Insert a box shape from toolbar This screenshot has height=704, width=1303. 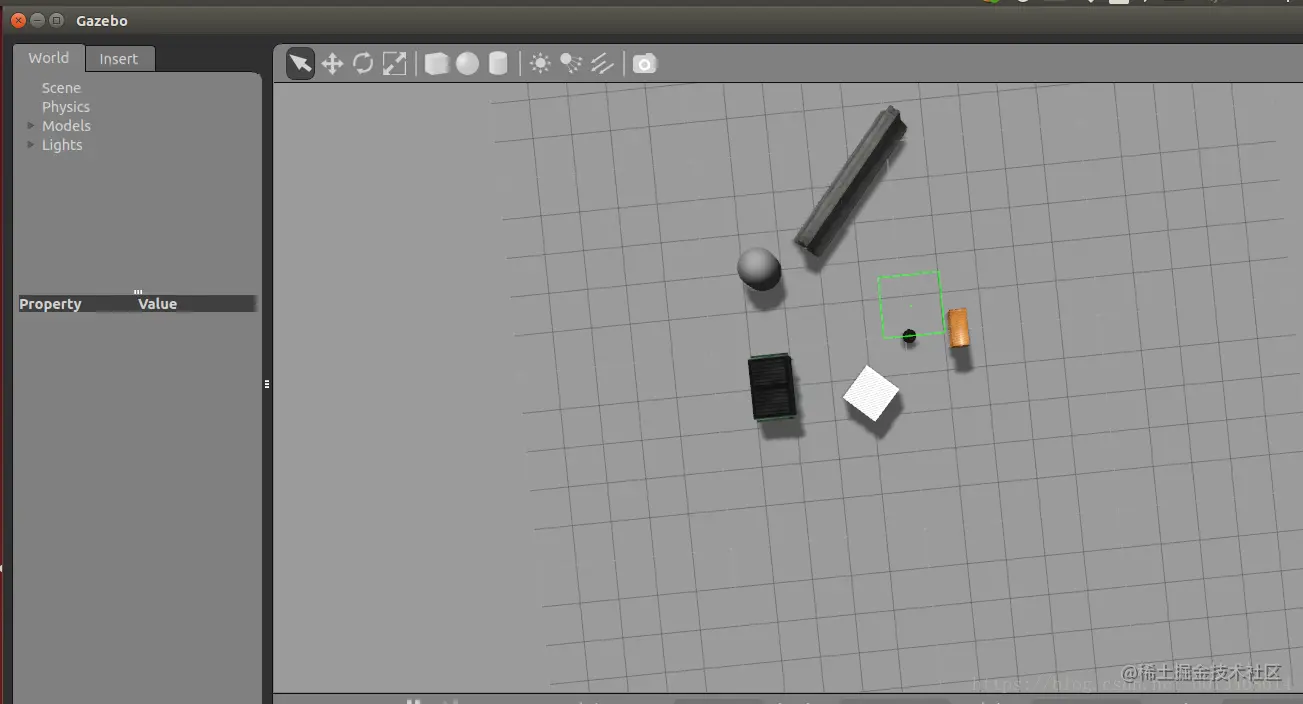point(436,64)
